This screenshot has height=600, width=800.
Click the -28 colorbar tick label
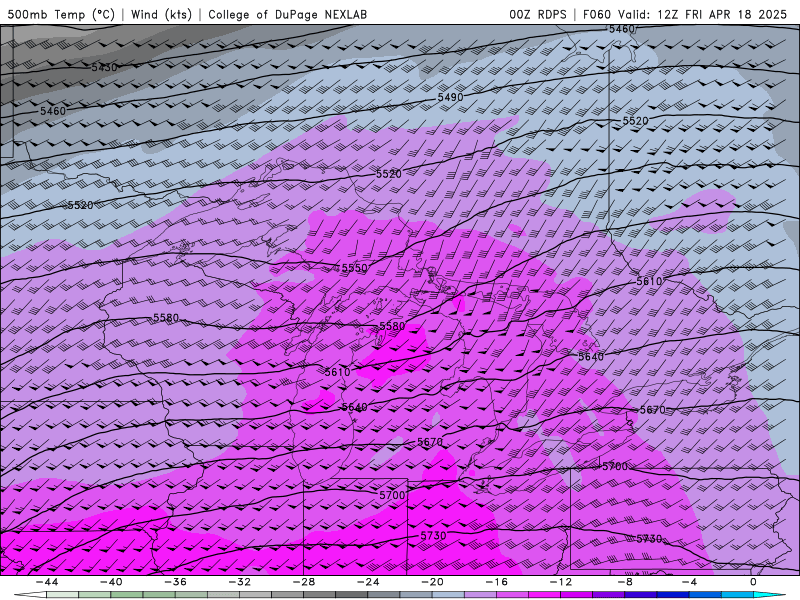[304, 582]
